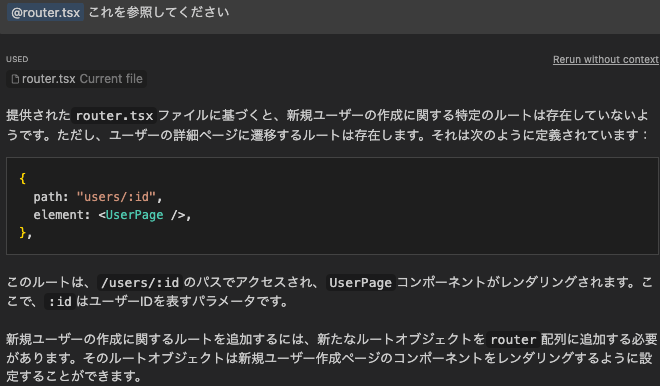Click the code line element: <UserPage />

(112, 215)
